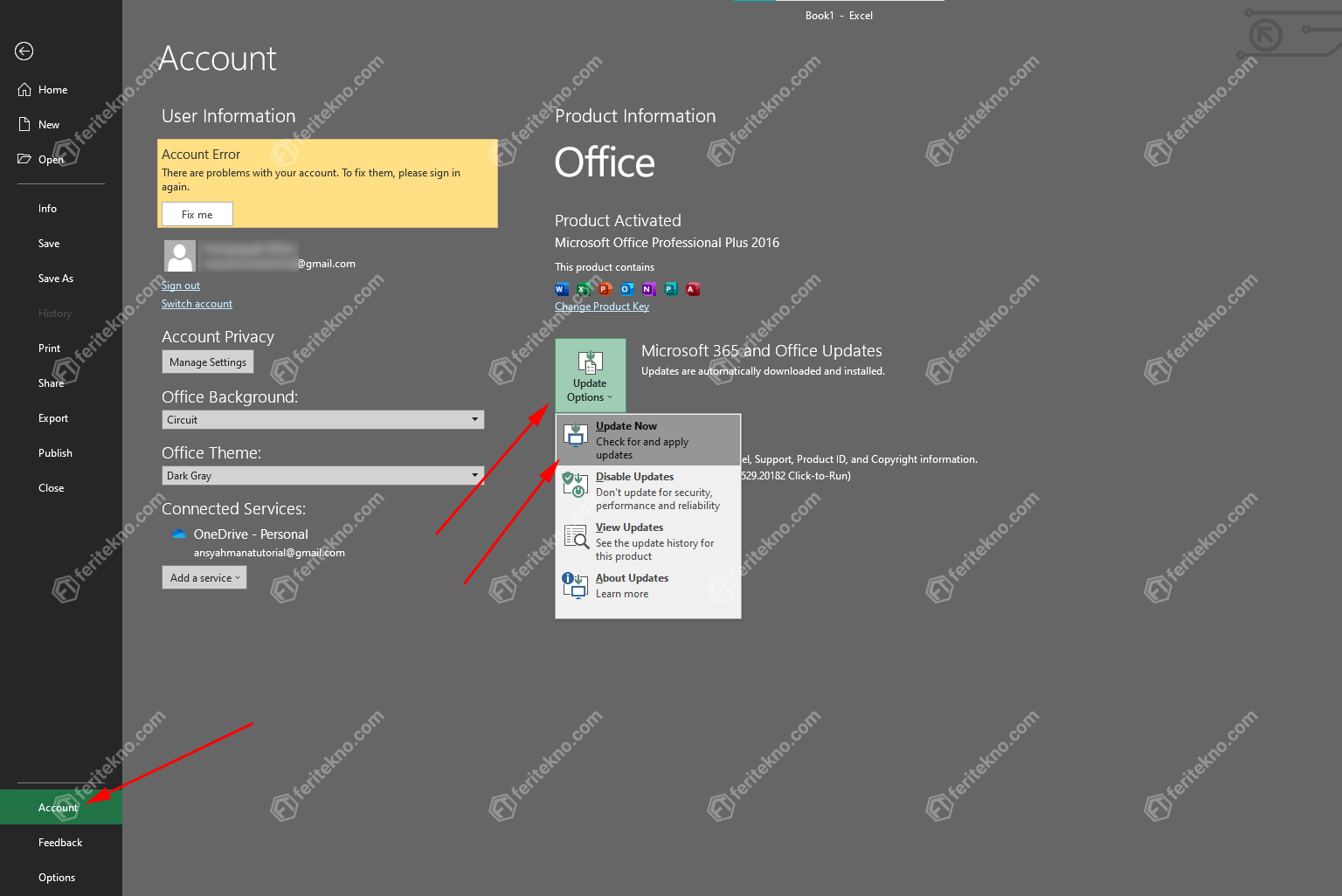Click the Word app icon

tap(562, 290)
